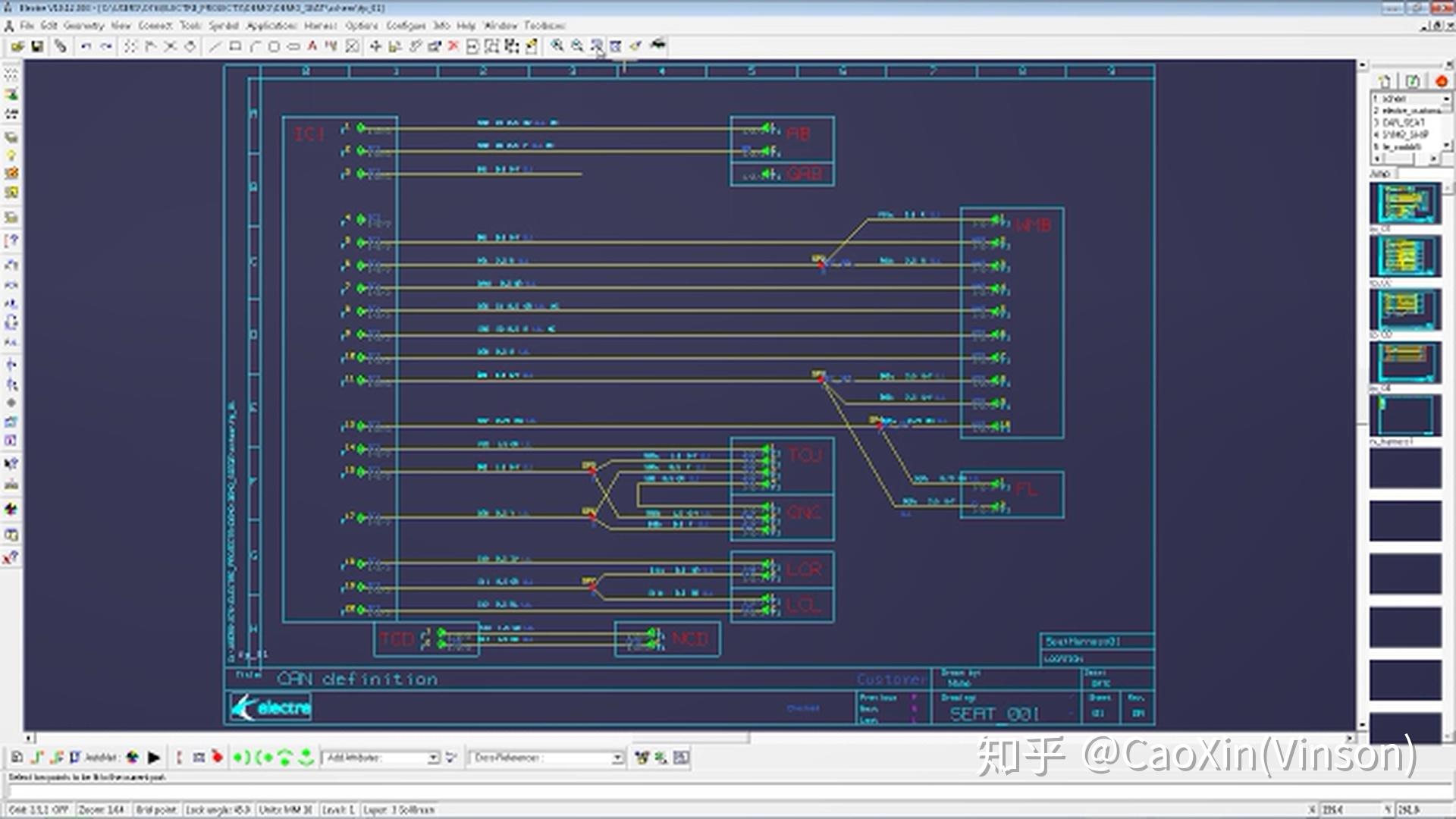Click the green down-arrows icon
Viewport: 1456px width, 819px height.
click(x=306, y=758)
